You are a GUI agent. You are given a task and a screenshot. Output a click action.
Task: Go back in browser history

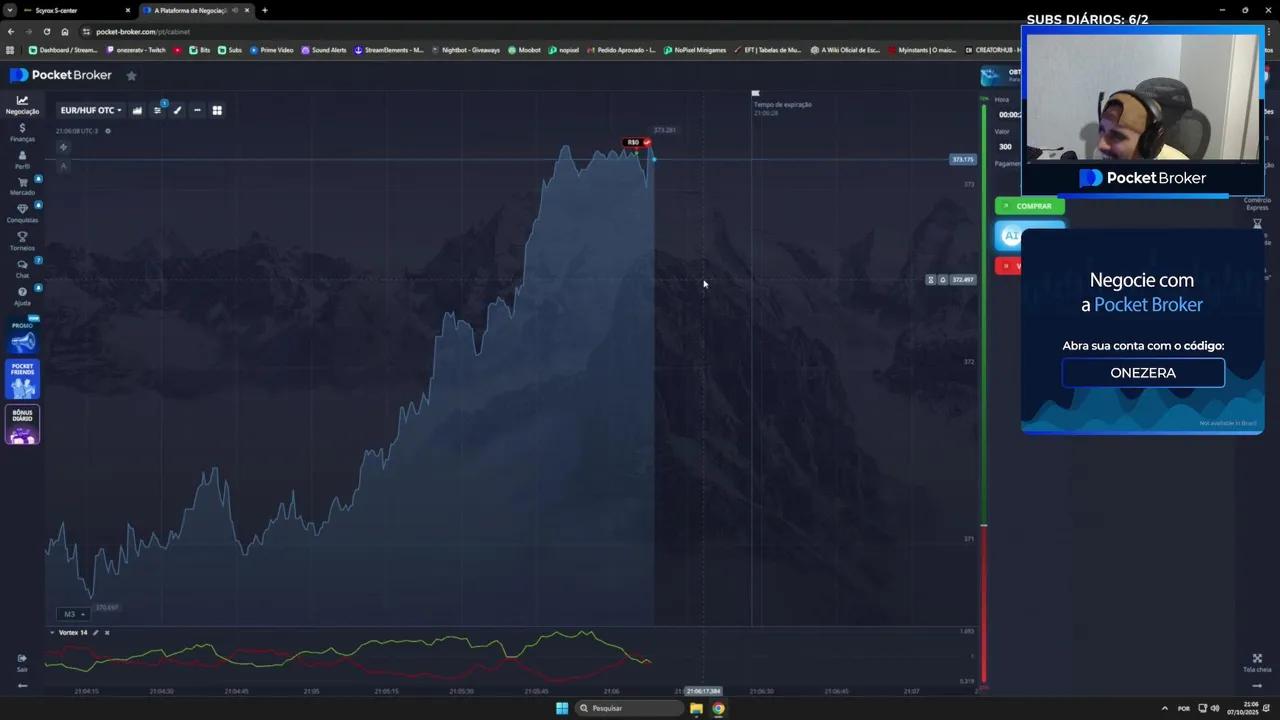coord(11,31)
